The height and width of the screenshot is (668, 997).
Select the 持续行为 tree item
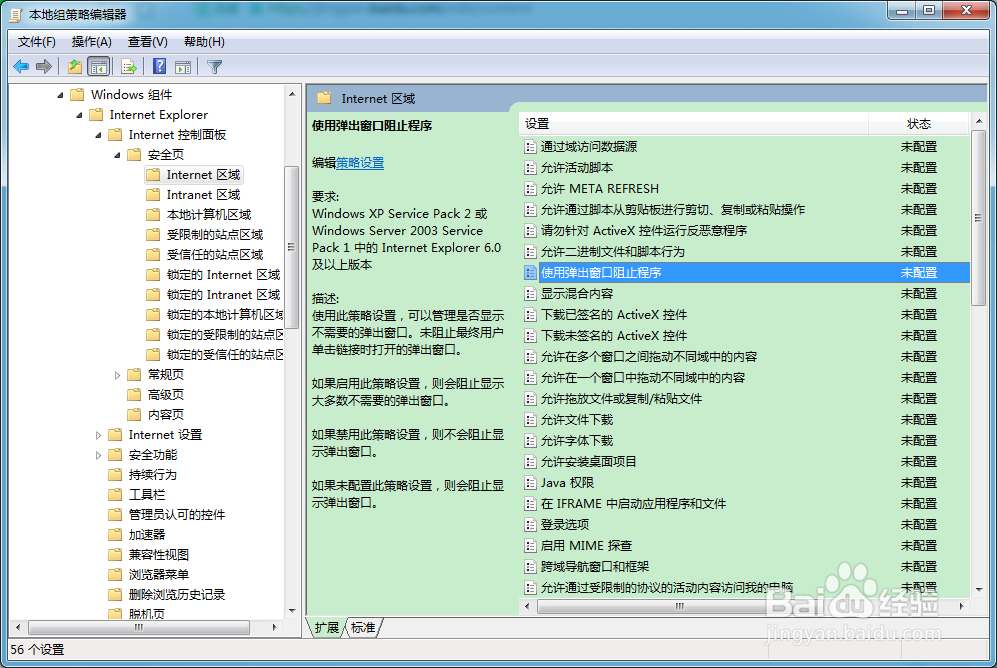pyautogui.click(x=153, y=475)
